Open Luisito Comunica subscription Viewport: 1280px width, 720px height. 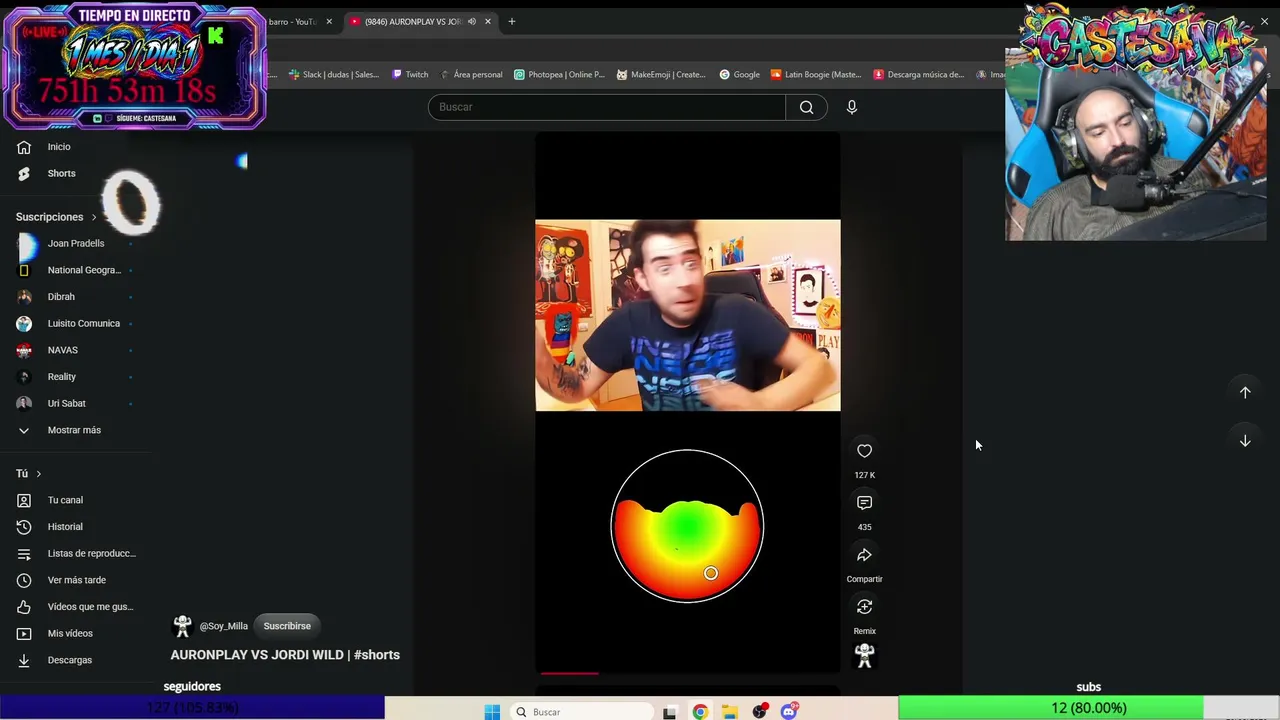[x=76, y=323]
